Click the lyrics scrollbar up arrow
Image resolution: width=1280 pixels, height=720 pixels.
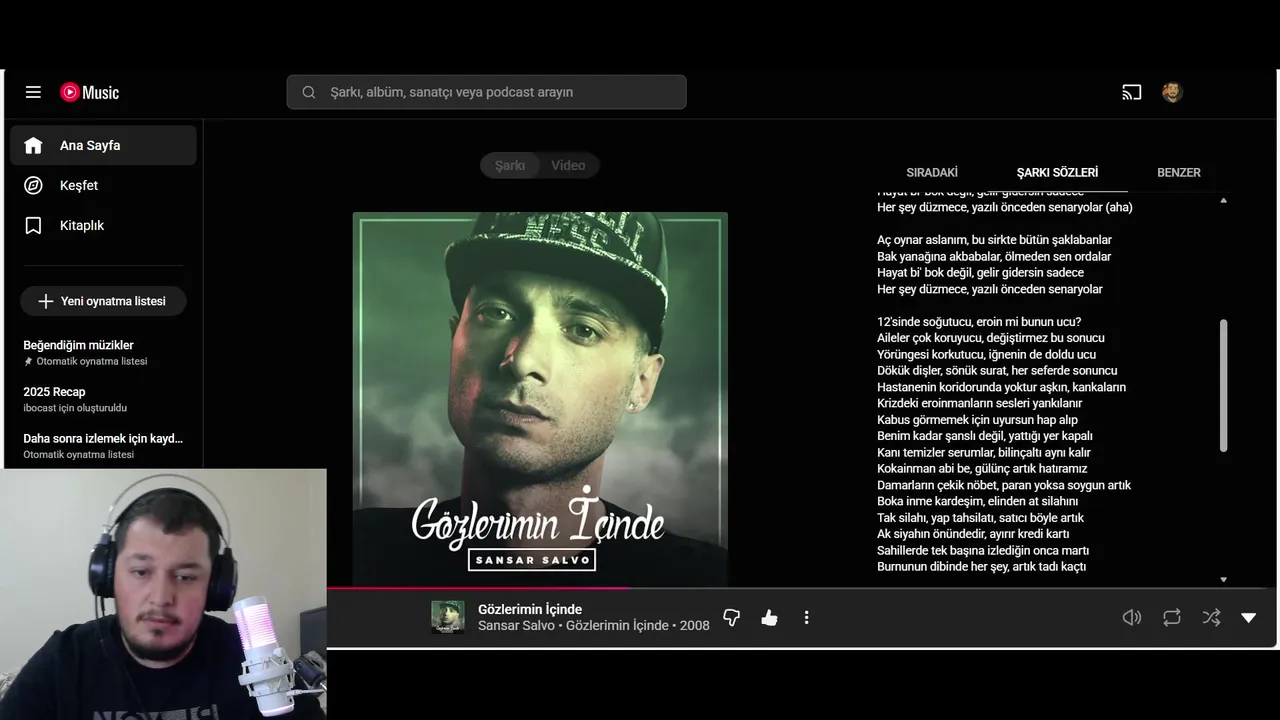click(x=1223, y=201)
